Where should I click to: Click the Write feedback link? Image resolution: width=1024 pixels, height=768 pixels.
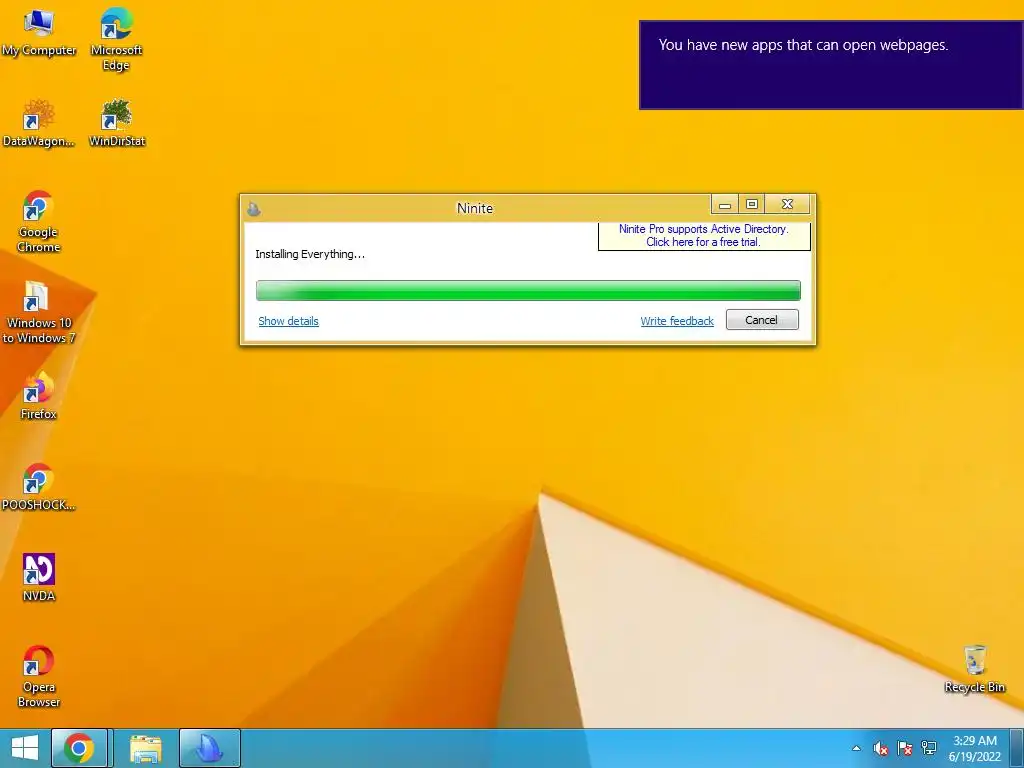coord(677,321)
